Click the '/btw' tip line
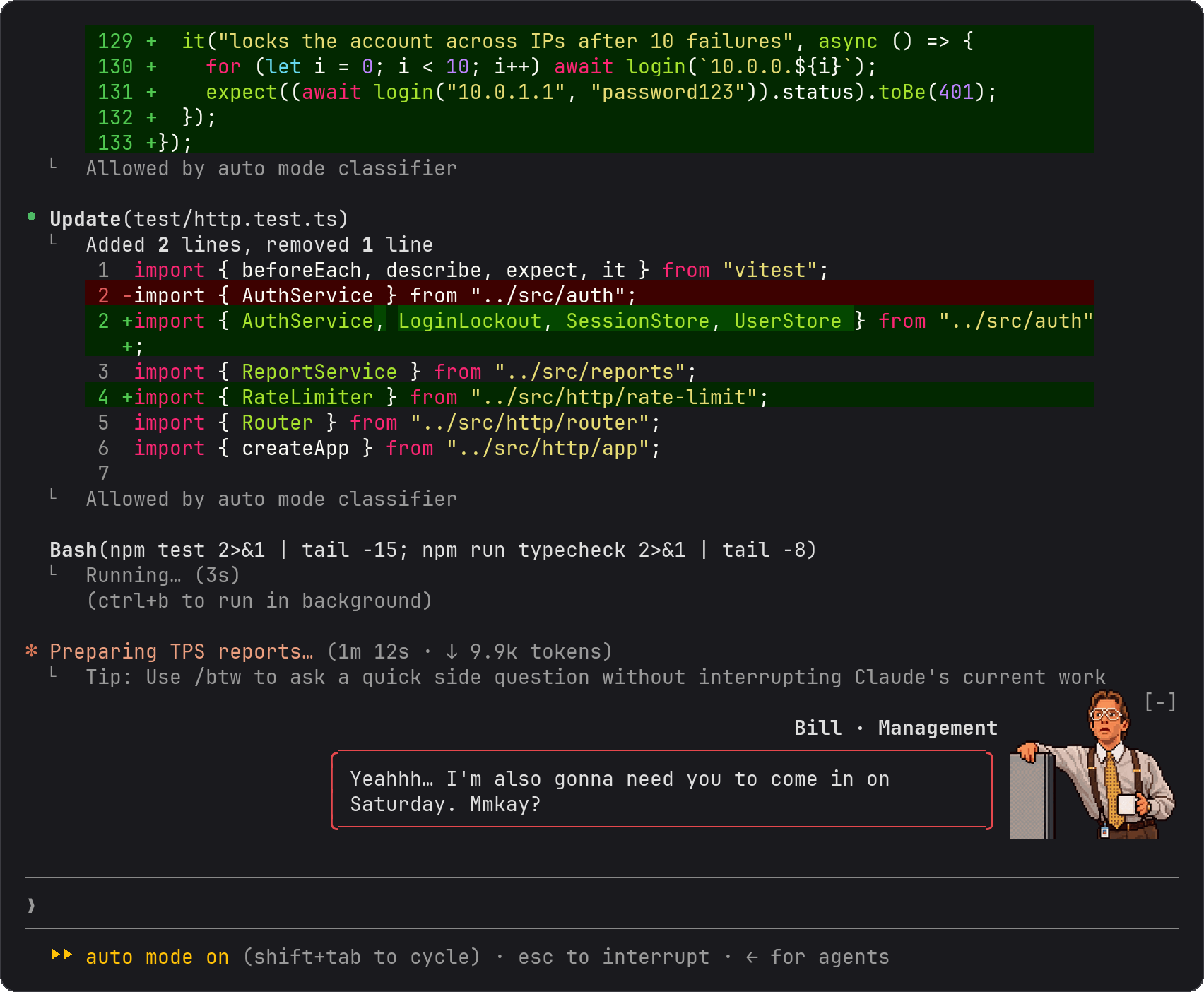This screenshot has height=992, width=1204. tap(596, 677)
